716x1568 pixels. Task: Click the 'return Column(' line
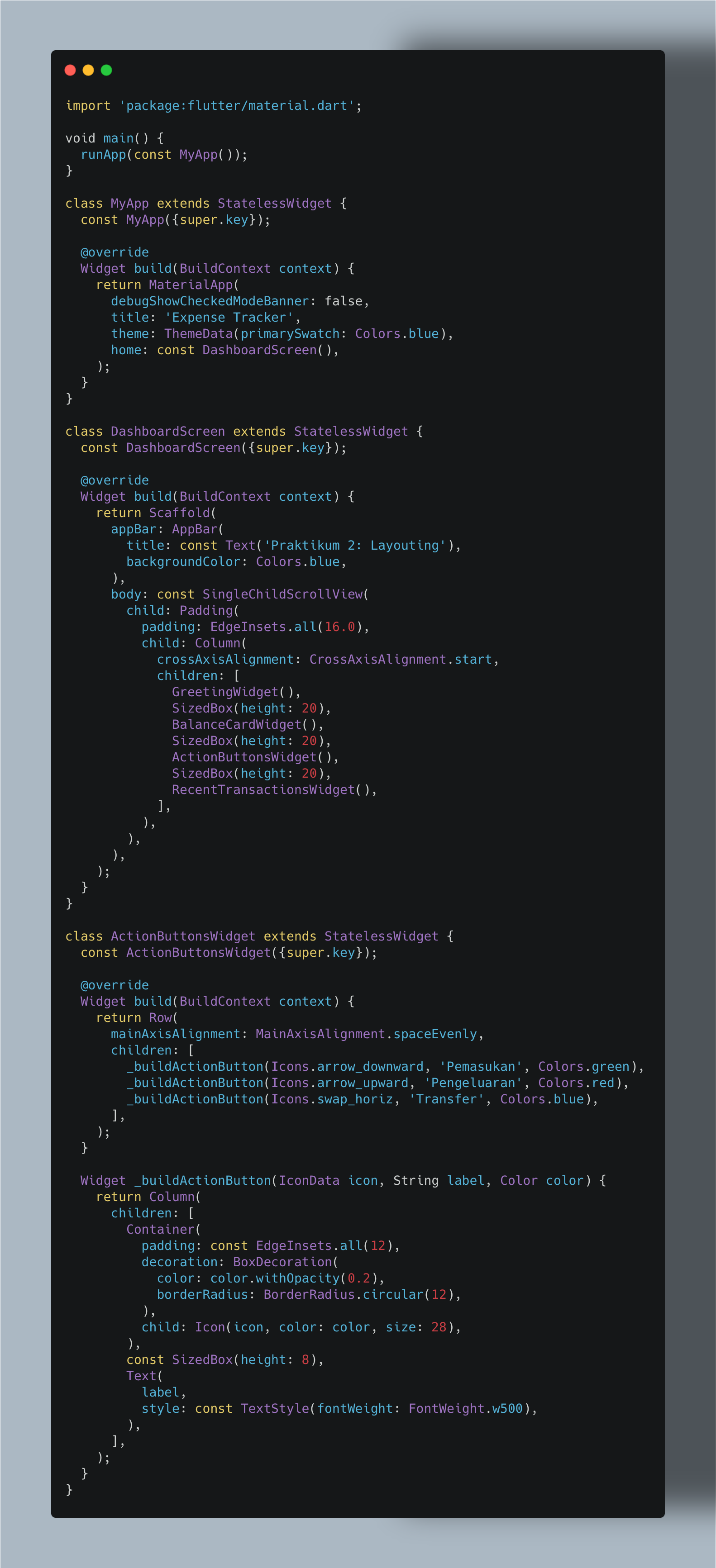148,1197
